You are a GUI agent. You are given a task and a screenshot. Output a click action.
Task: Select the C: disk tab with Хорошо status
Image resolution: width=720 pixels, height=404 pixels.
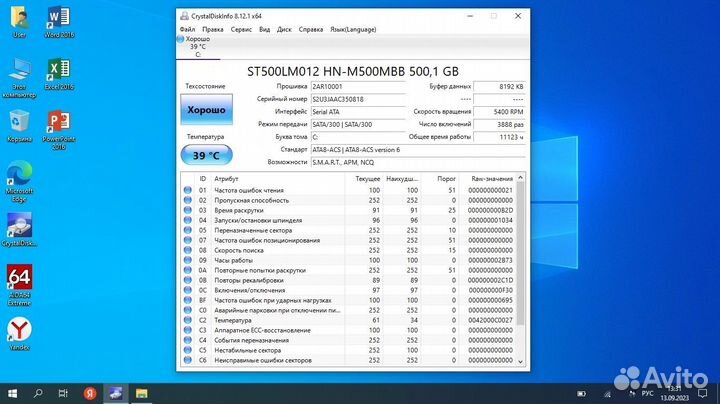(197, 47)
